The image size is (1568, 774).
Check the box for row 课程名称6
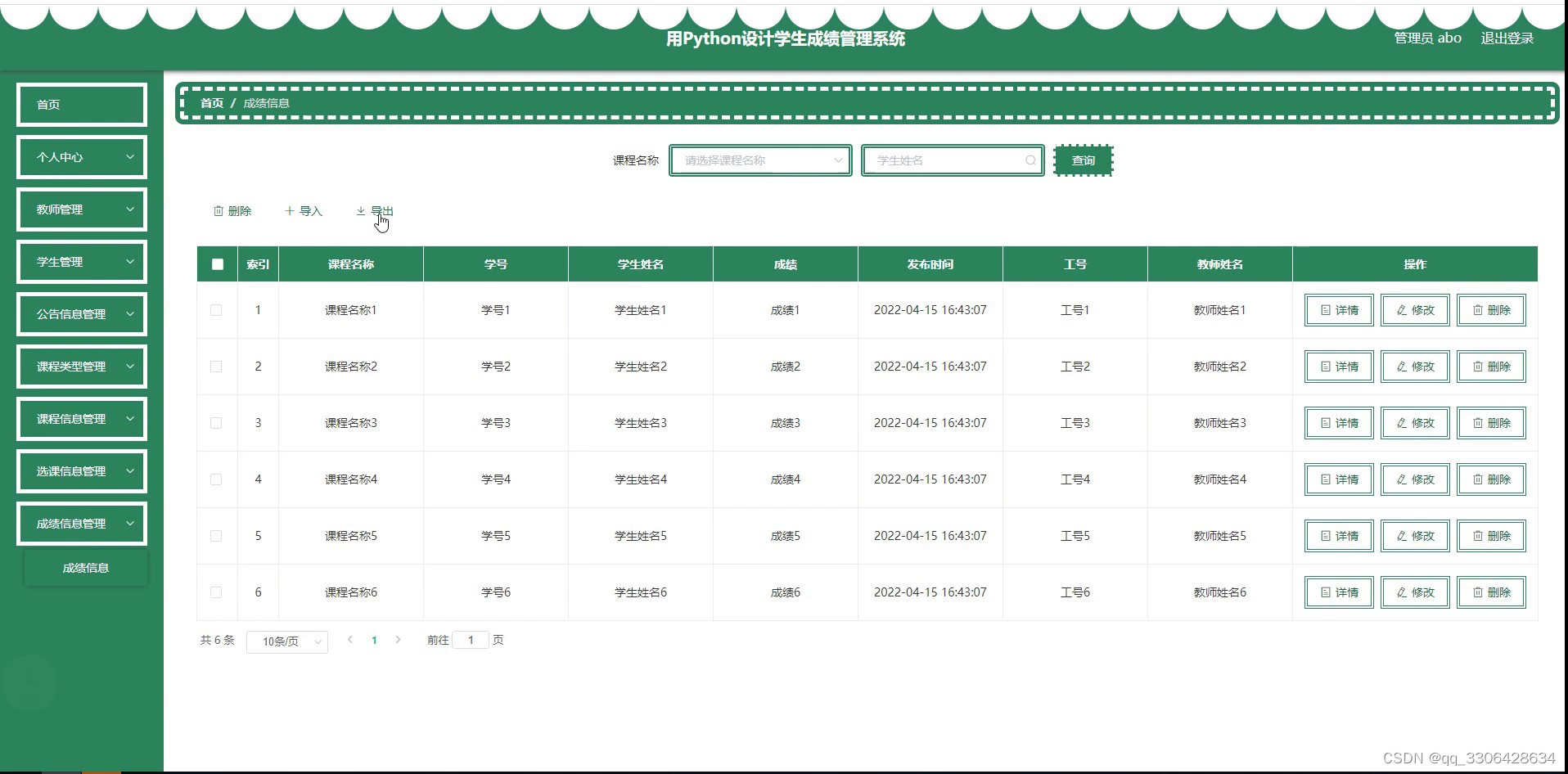click(216, 592)
